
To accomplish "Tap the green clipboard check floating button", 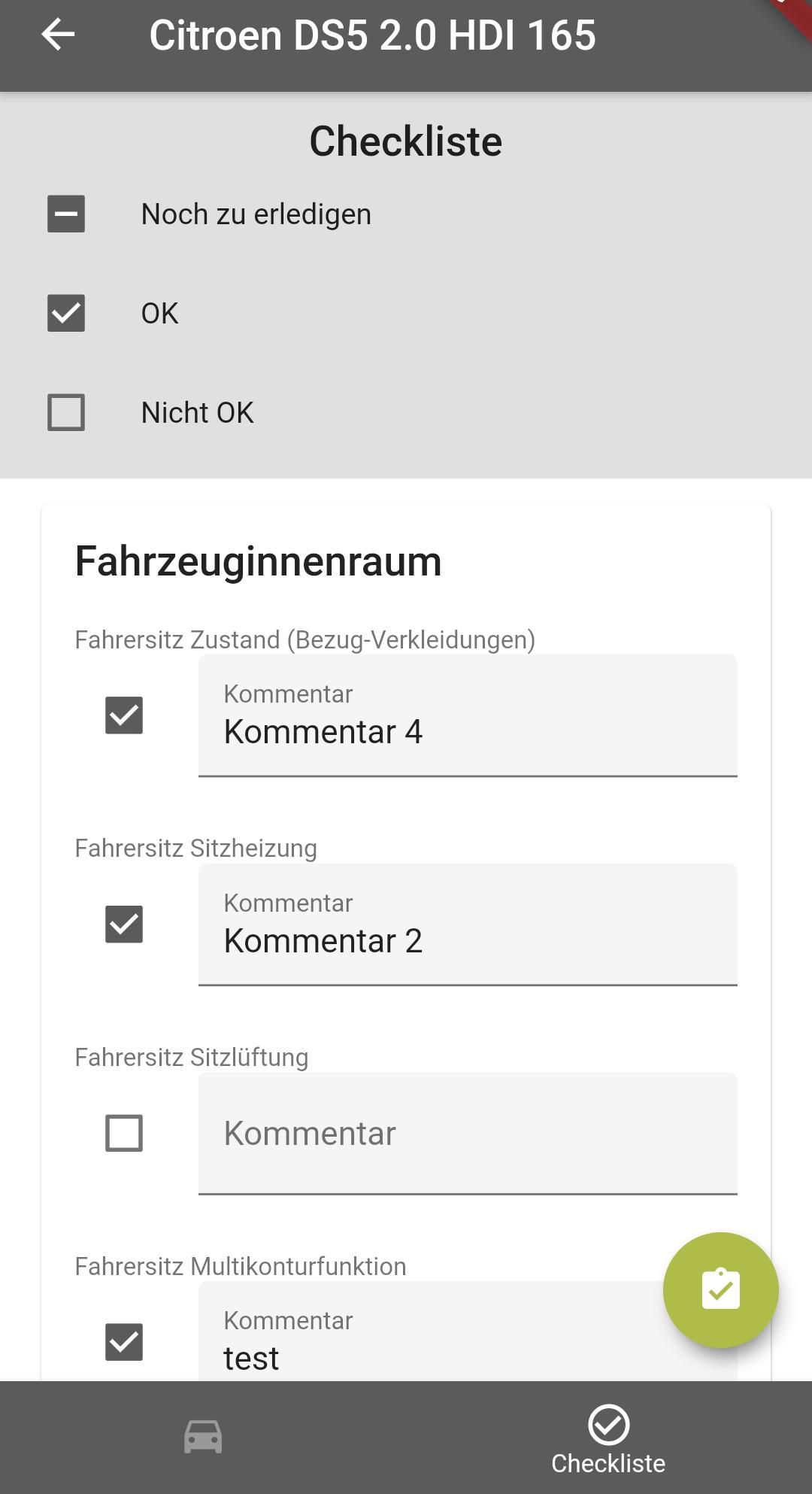I will (x=720, y=1289).
